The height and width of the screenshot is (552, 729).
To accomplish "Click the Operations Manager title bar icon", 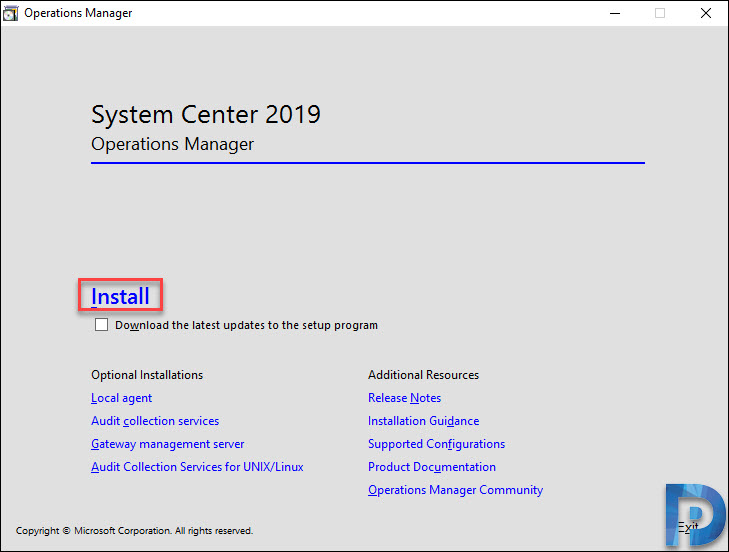I will coord(10,13).
